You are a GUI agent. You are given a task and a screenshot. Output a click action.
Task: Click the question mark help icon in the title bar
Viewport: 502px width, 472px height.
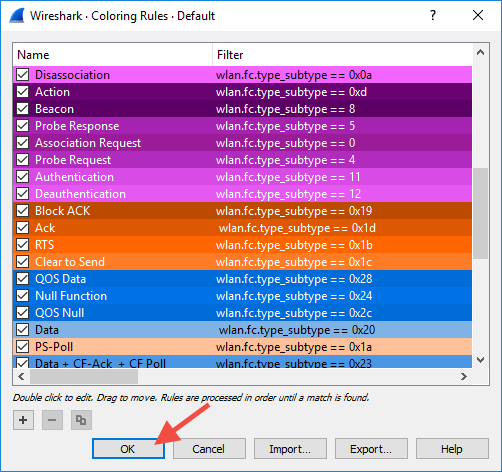(x=433, y=15)
